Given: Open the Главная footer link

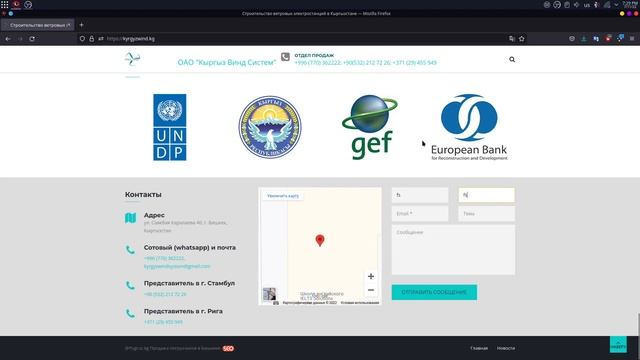Looking at the screenshot, I should 479,348.
